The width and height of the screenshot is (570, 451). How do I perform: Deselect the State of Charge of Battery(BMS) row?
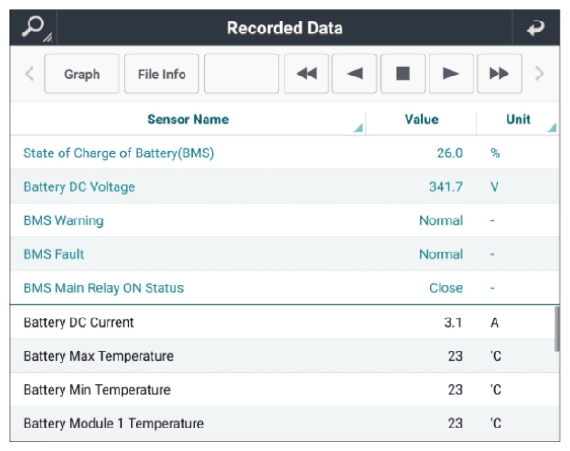pyautogui.click(x=285, y=153)
